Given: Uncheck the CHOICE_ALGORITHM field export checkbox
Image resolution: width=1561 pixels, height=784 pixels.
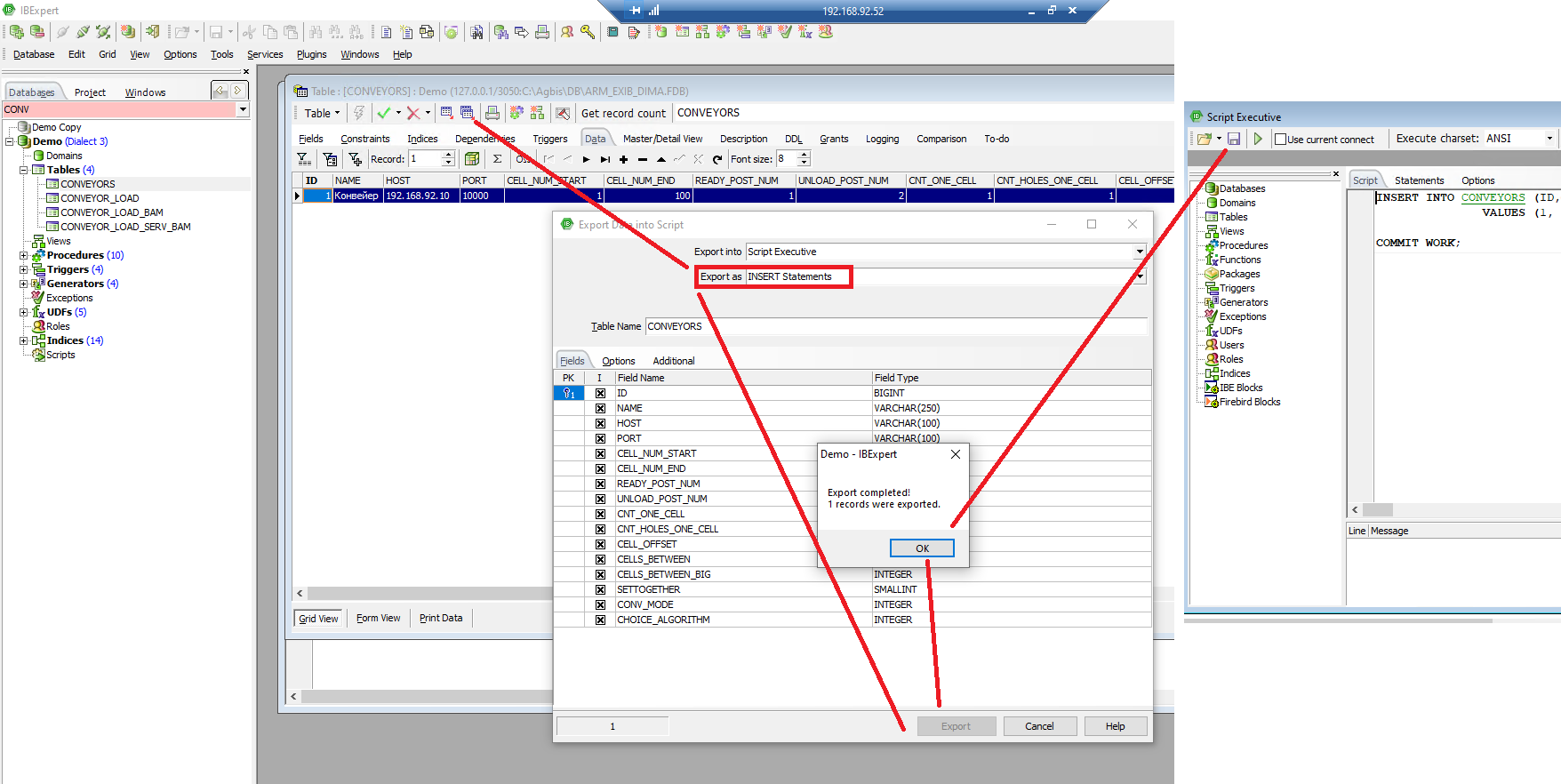Looking at the screenshot, I should click(x=600, y=620).
